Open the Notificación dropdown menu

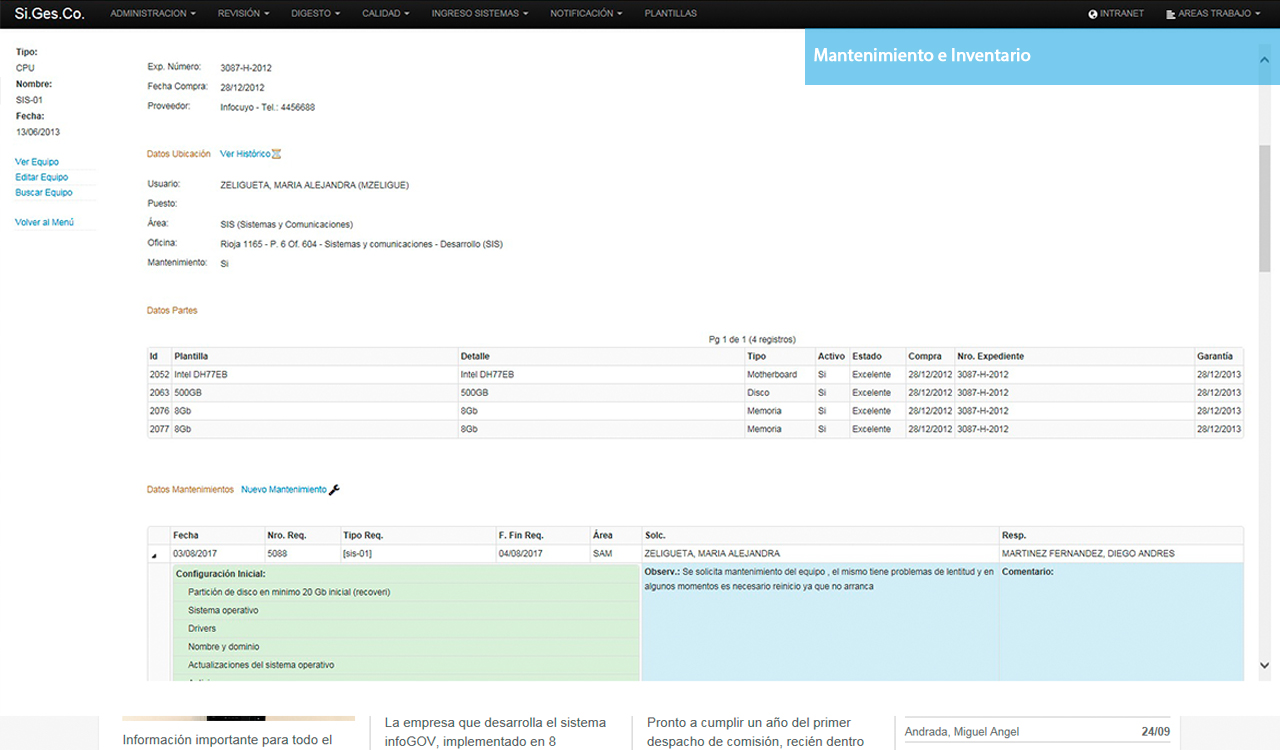click(586, 14)
